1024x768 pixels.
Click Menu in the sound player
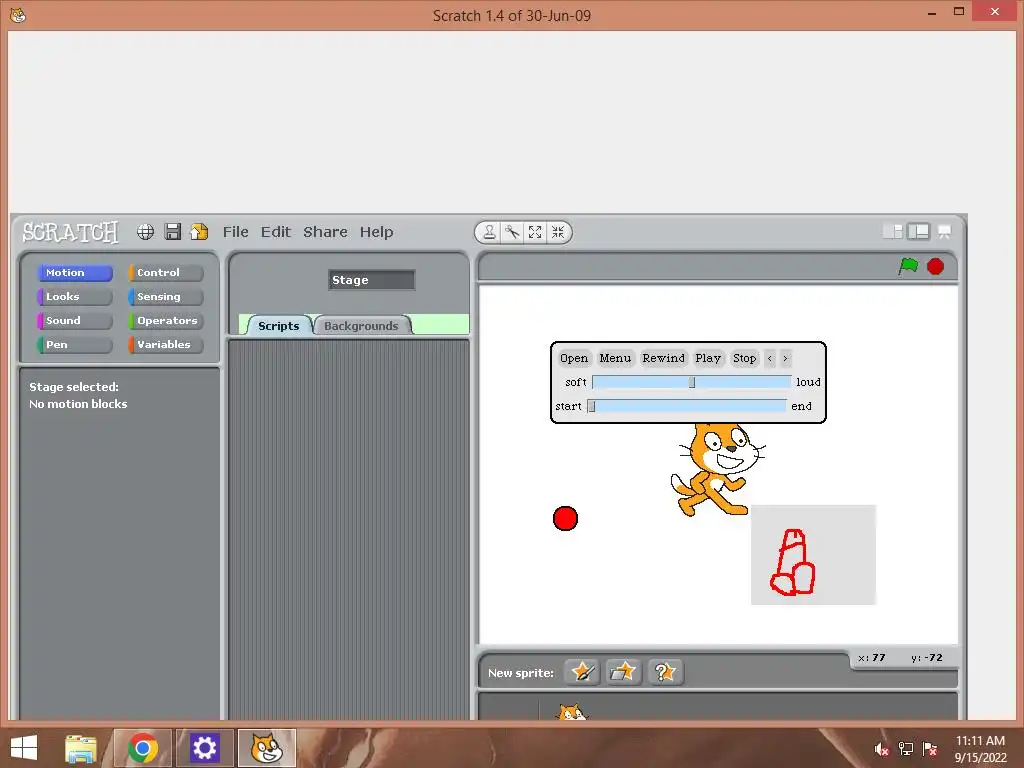point(615,358)
